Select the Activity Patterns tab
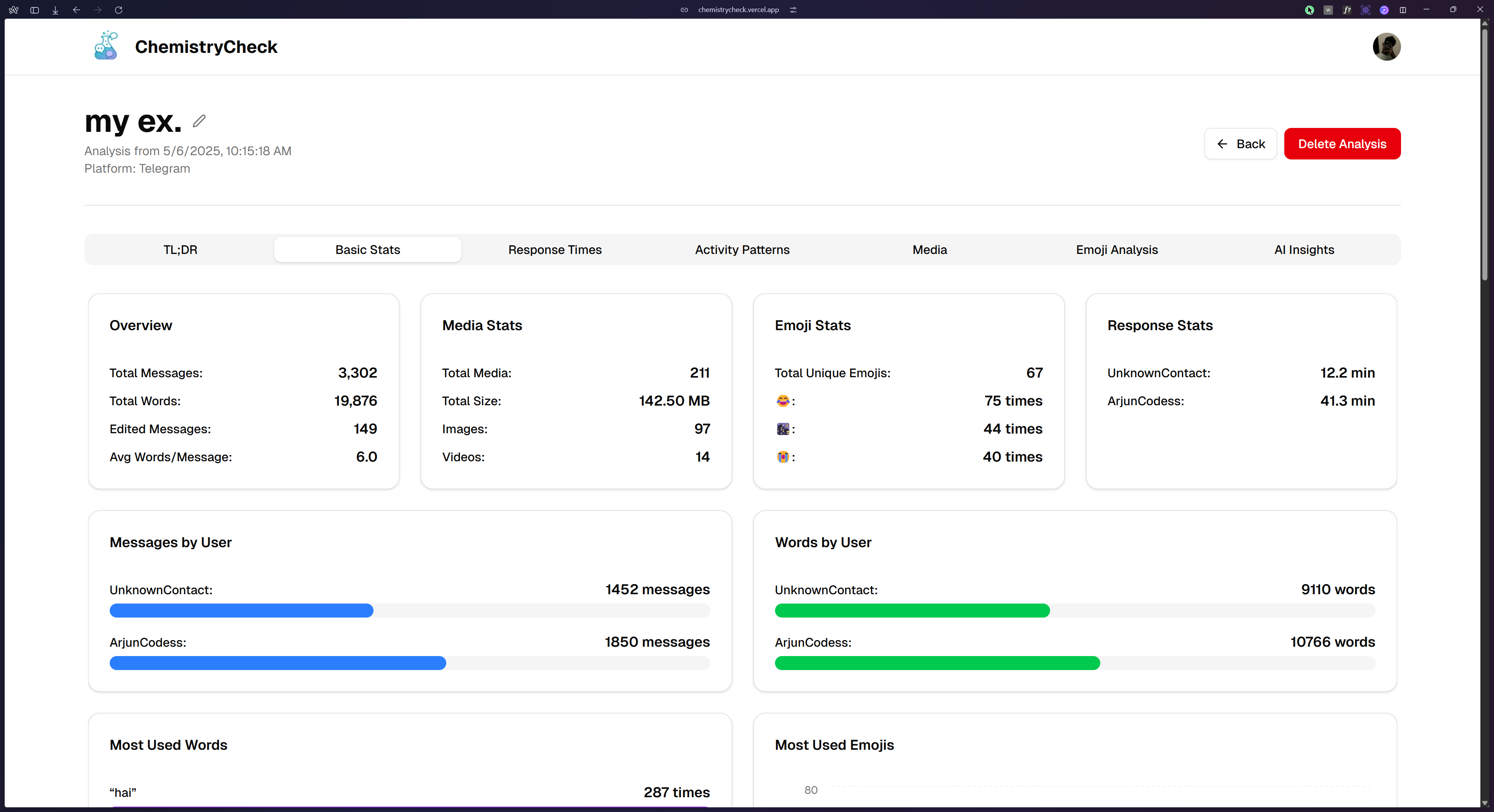 click(x=742, y=249)
